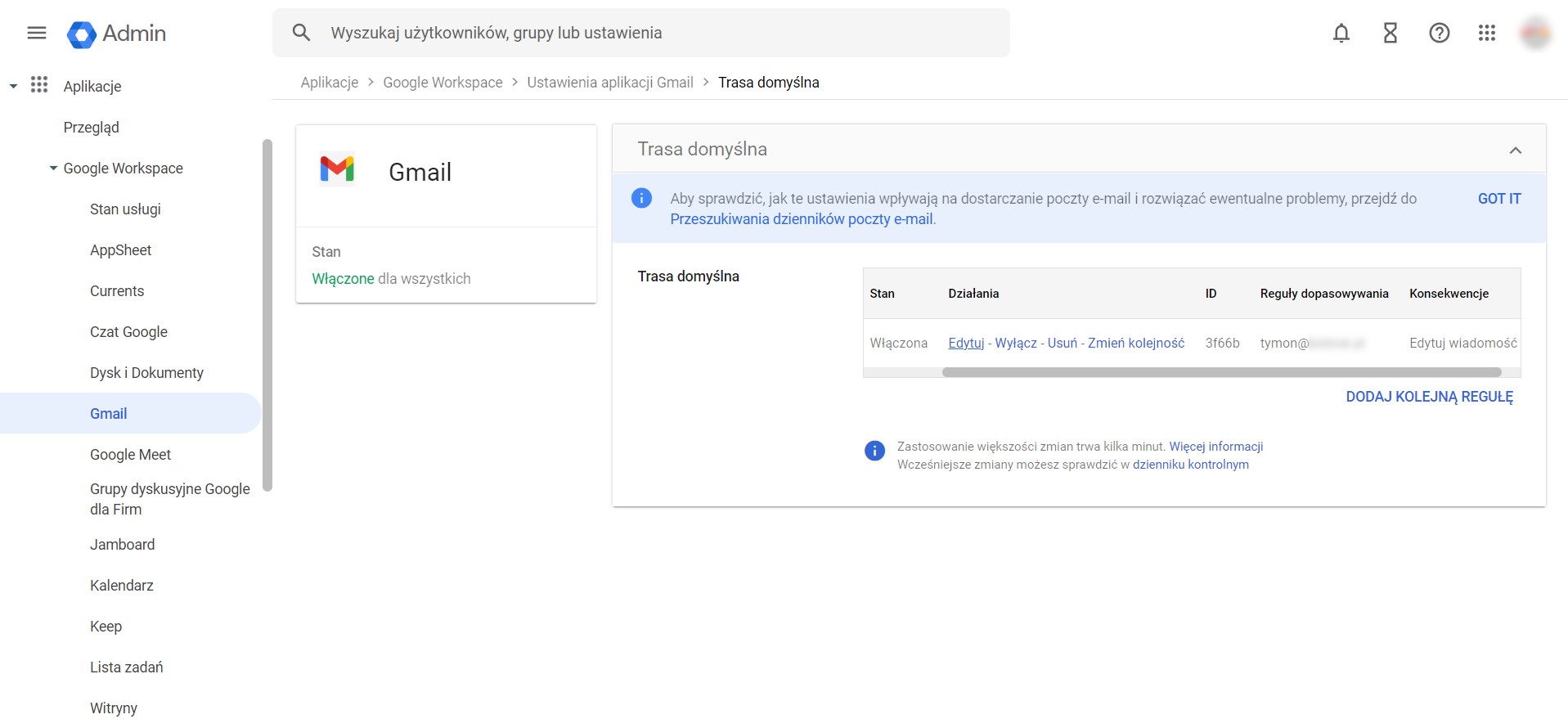1568x728 pixels.
Task: Click Google Workspace label in sidebar
Action: (124, 169)
